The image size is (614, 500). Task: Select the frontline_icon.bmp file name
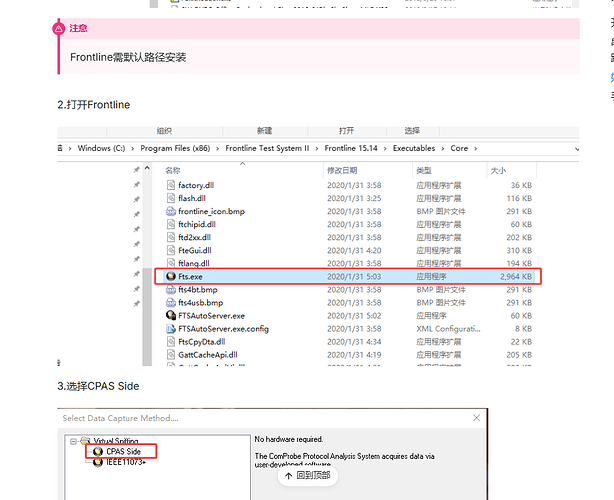(211, 211)
